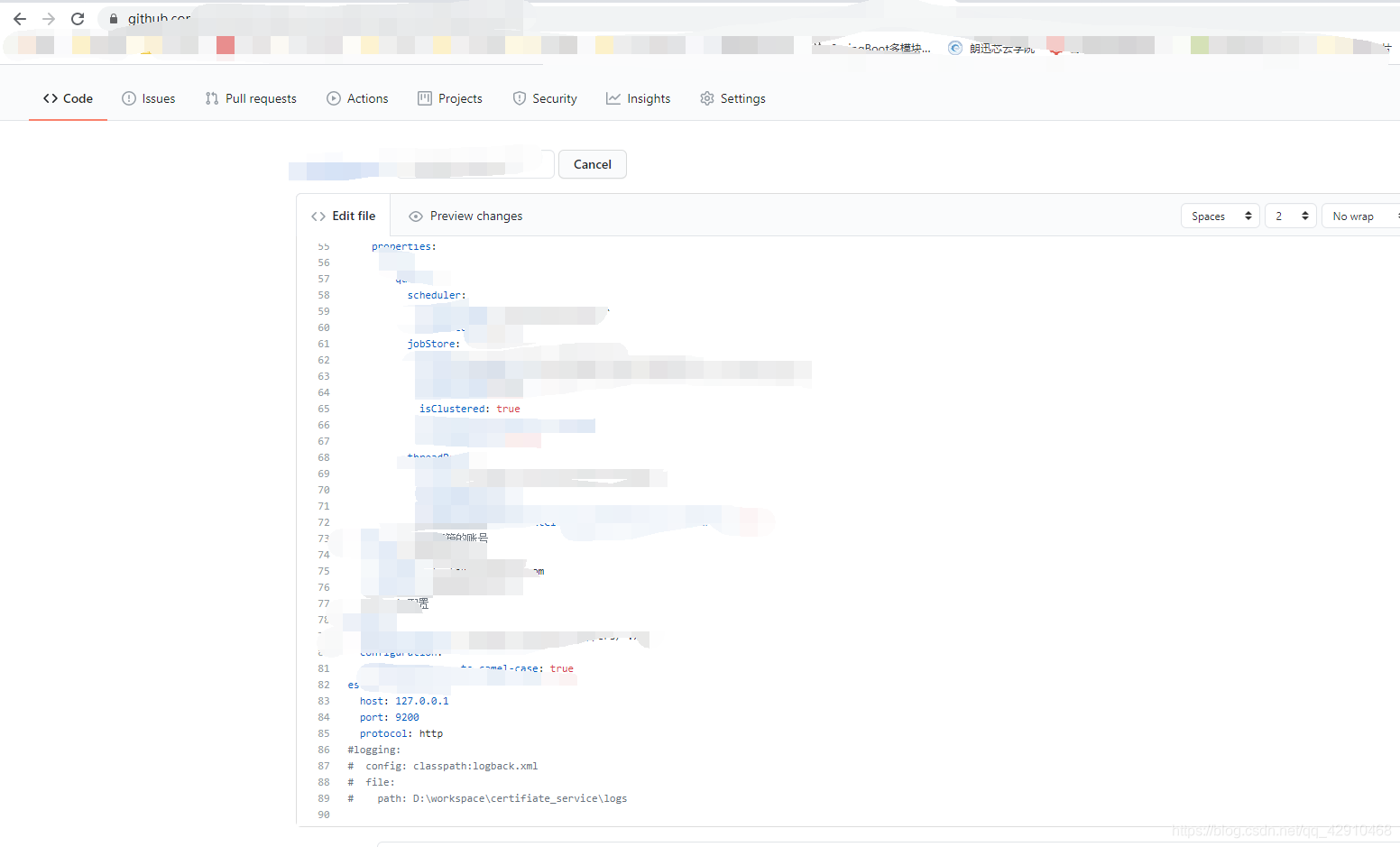Click the 'jobStore:' line
Screen dimensions: 1400x847
[x=434, y=344]
